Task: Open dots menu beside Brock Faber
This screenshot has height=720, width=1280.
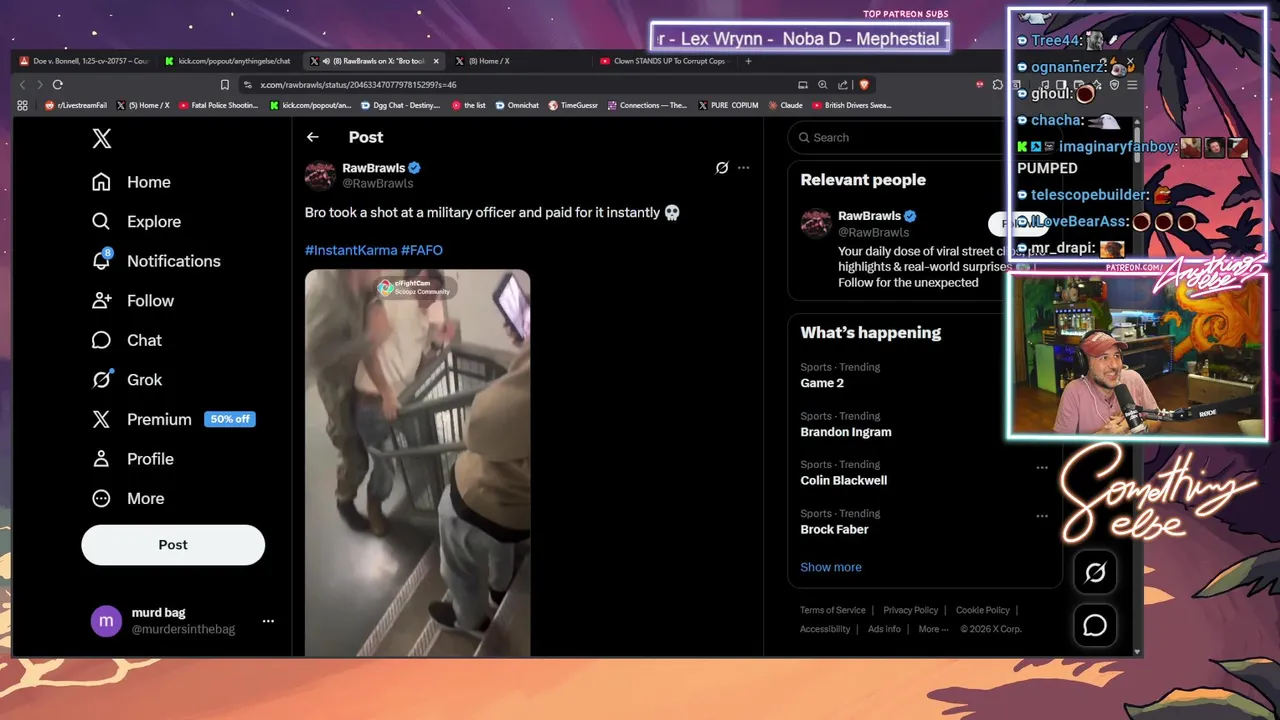Action: (x=1042, y=517)
